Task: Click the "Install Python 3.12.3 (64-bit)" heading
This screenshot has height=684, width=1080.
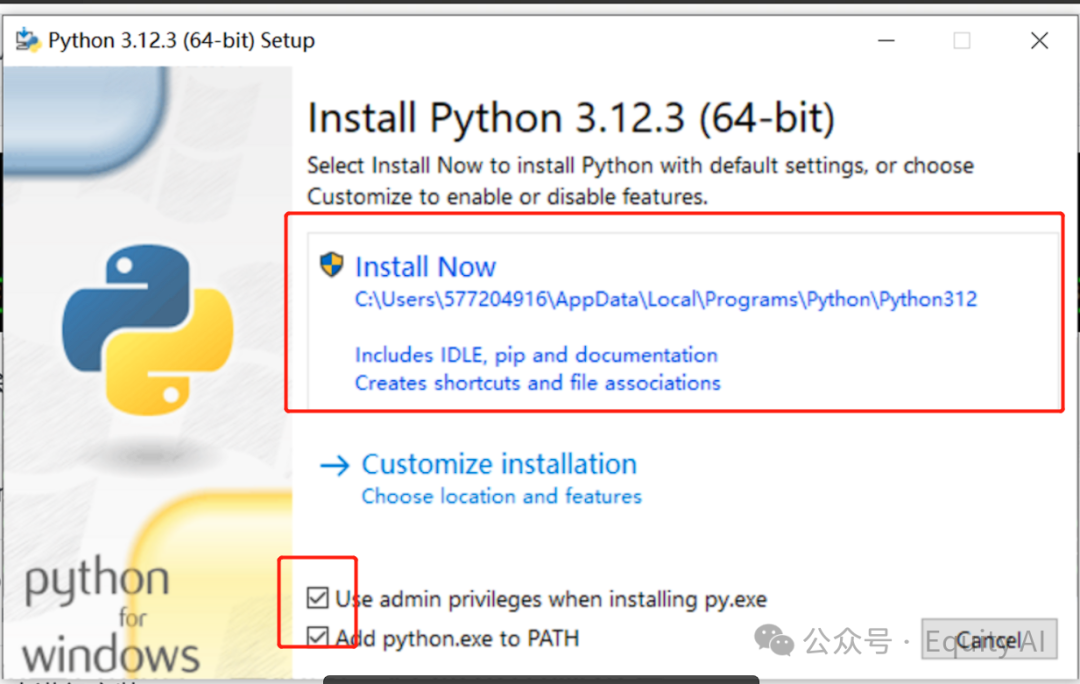Action: click(x=570, y=118)
